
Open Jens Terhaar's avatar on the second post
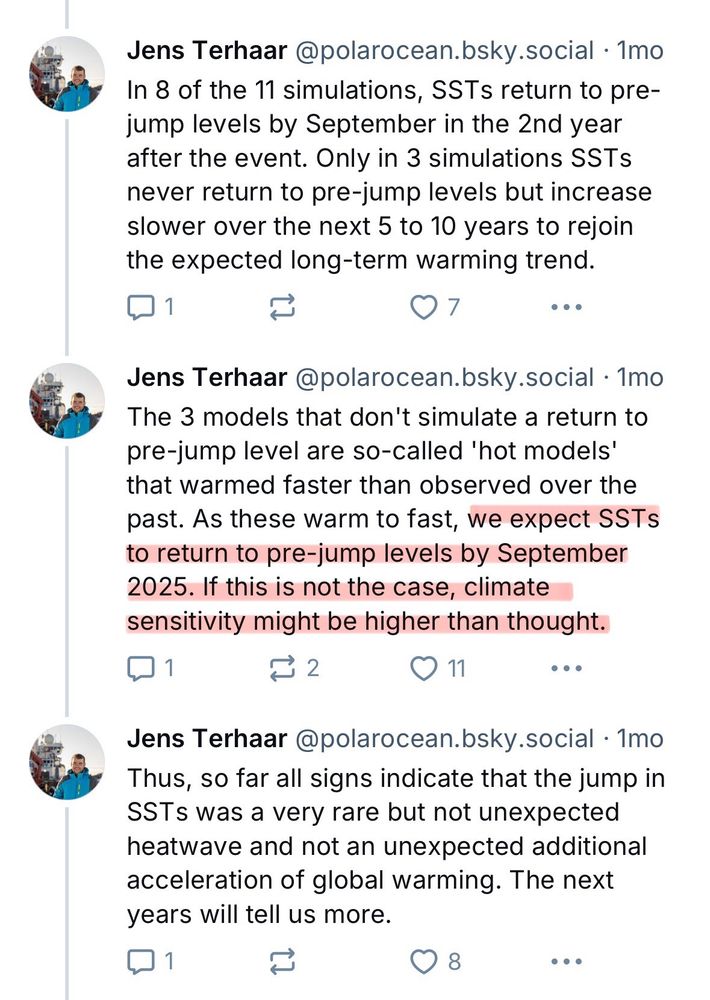pos(67,401)
